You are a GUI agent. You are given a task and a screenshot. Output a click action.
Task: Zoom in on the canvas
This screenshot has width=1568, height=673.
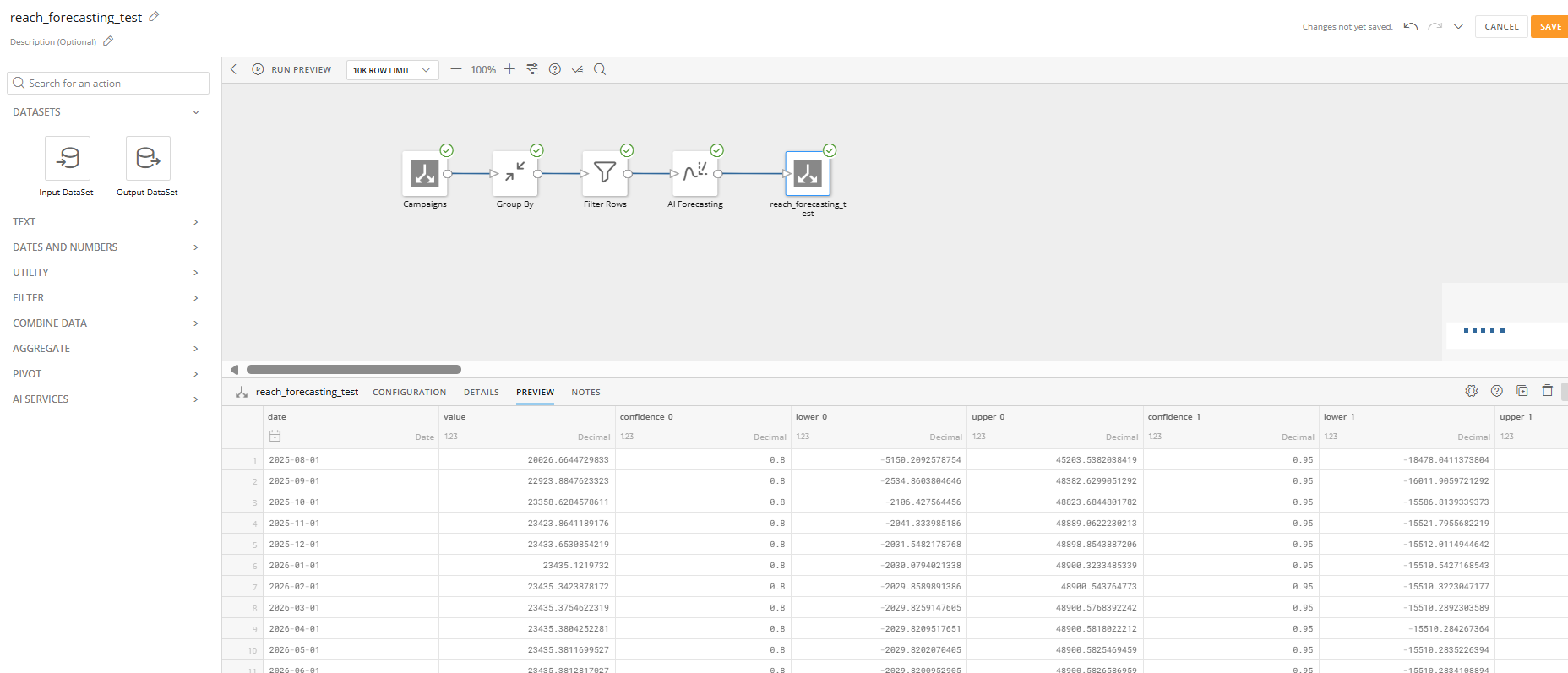point(509,69)
